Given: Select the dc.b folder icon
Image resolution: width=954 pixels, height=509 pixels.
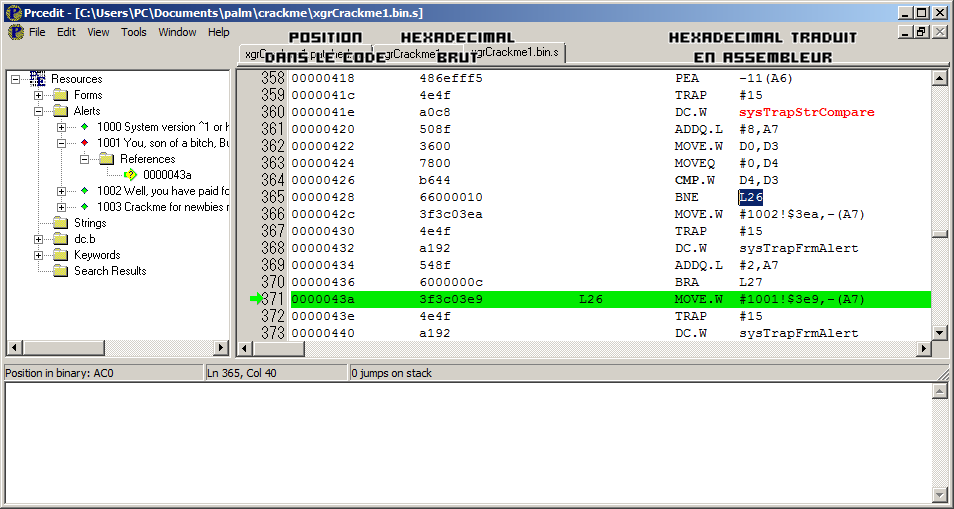Looking at the screenshot, I should [60, 238].
